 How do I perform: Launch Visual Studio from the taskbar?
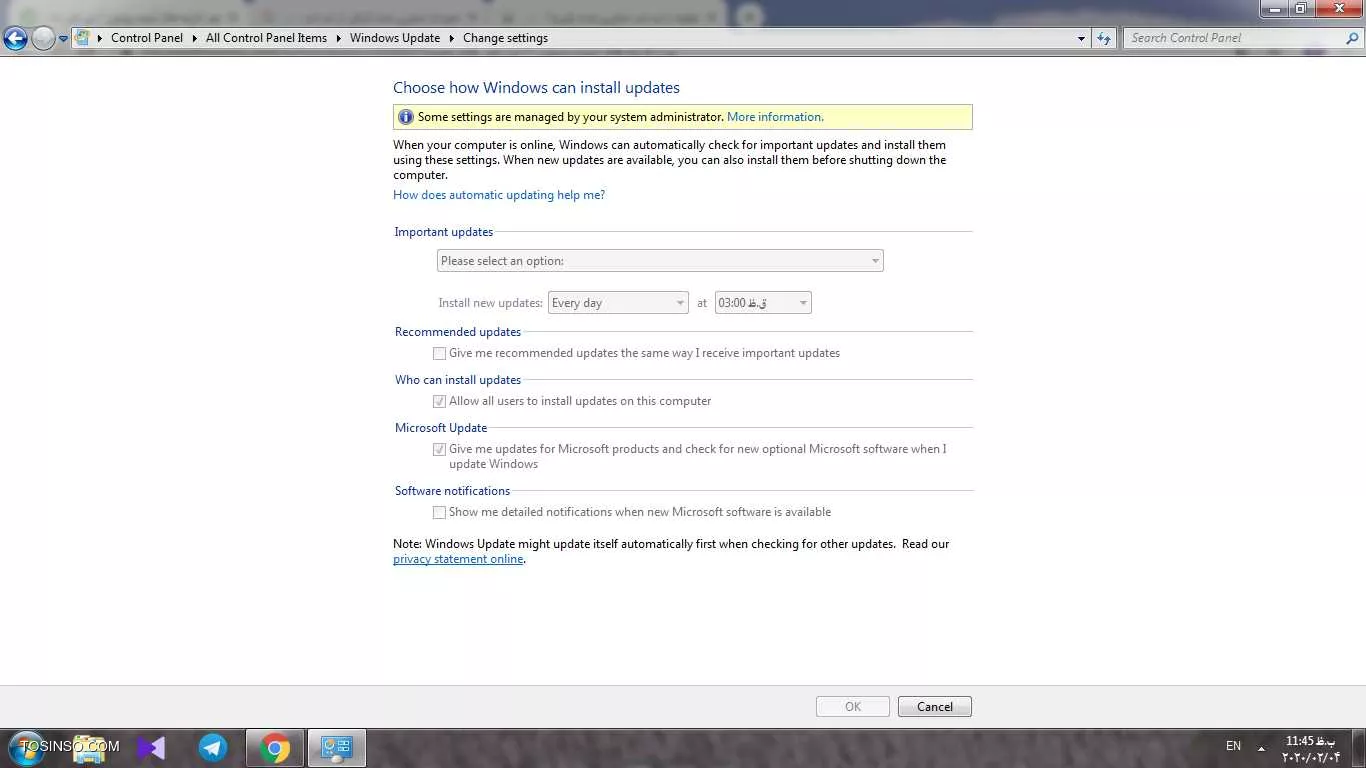point(151,748)
